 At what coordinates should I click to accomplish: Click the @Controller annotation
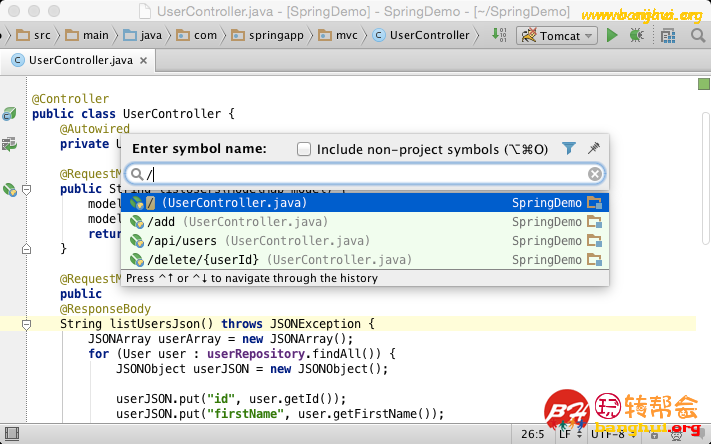[70, 99]
